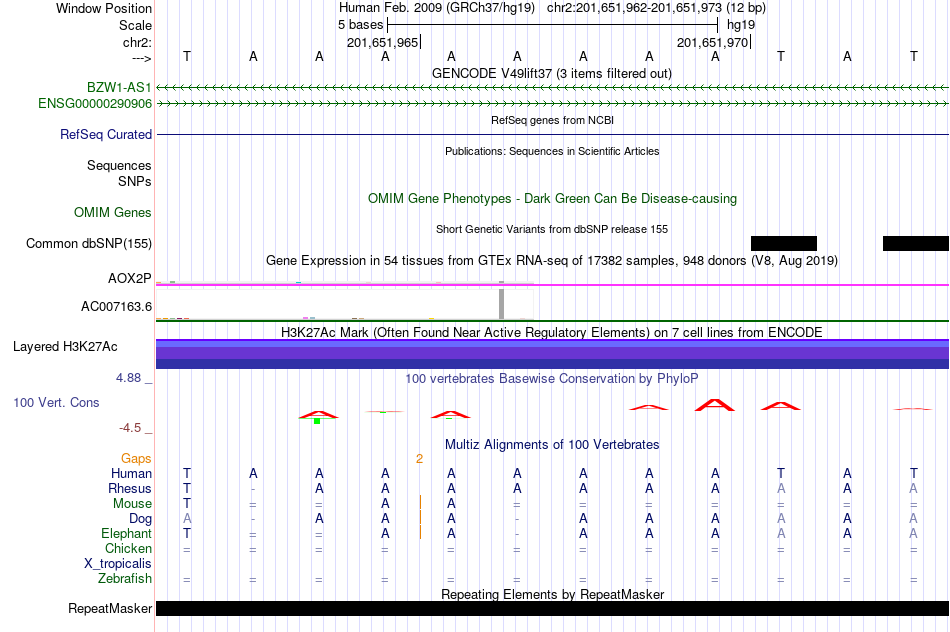This screenshot has width=950, height=632.
Task: Click the 4.88 PhyloP upper limit value
Action: coord(128,378)
